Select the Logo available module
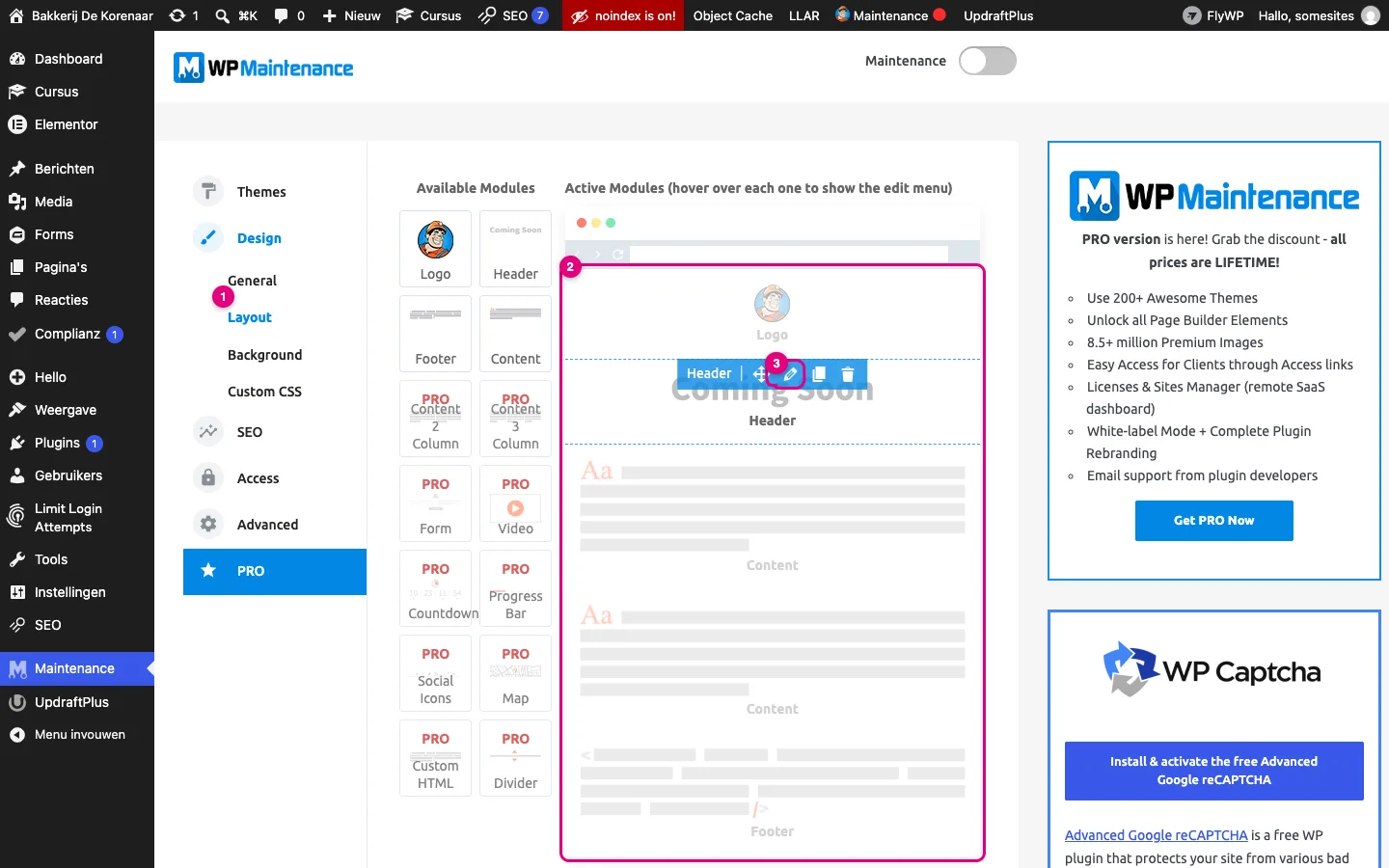 436,249
